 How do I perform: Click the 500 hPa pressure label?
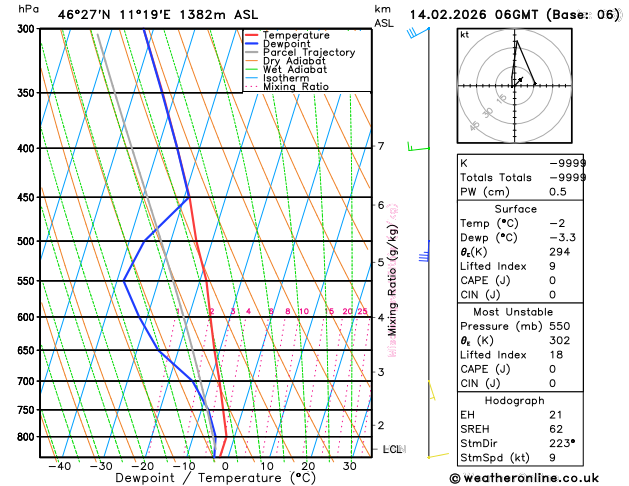[x=28, y=241]
